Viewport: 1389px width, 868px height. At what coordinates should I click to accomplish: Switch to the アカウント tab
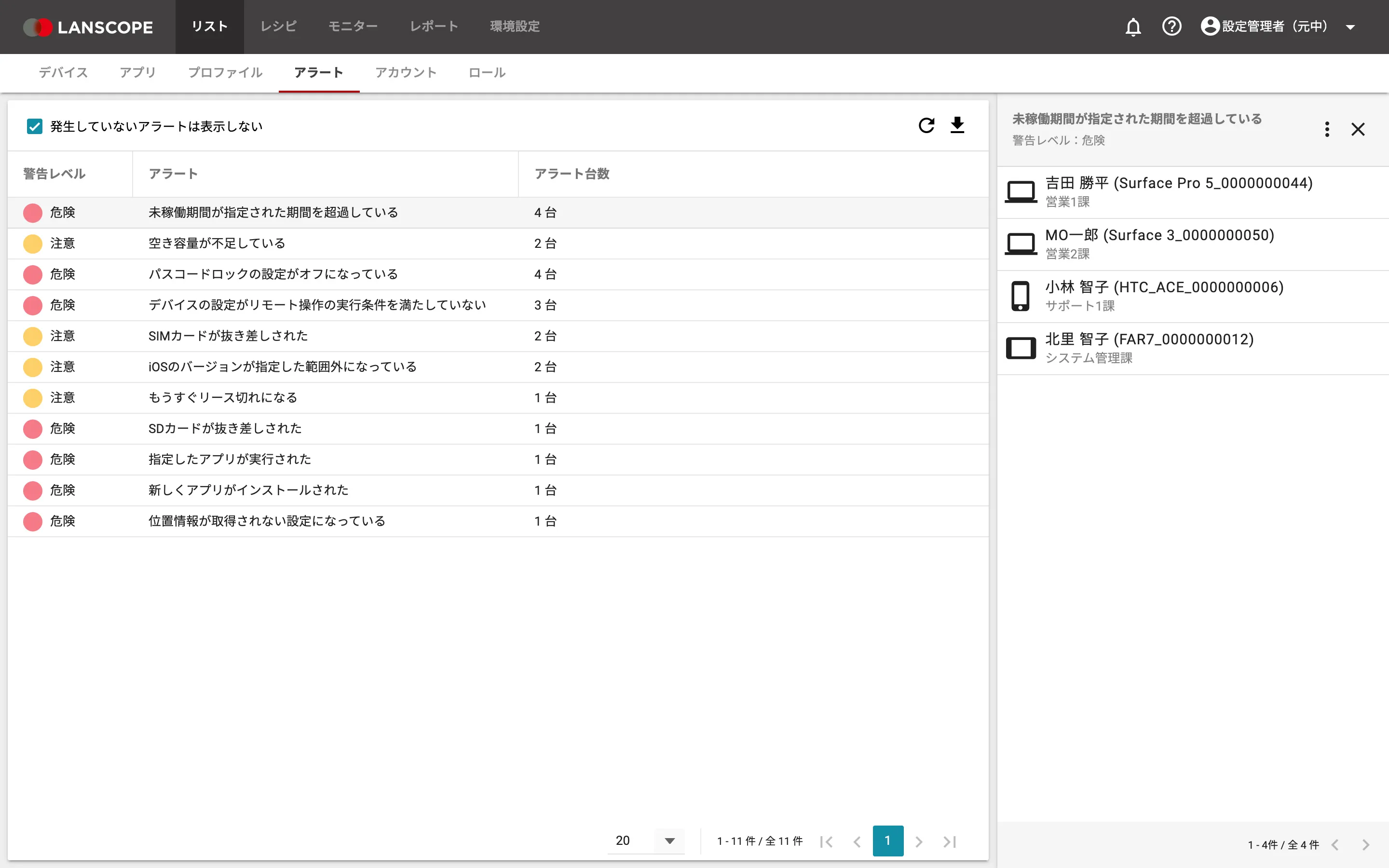406,72
